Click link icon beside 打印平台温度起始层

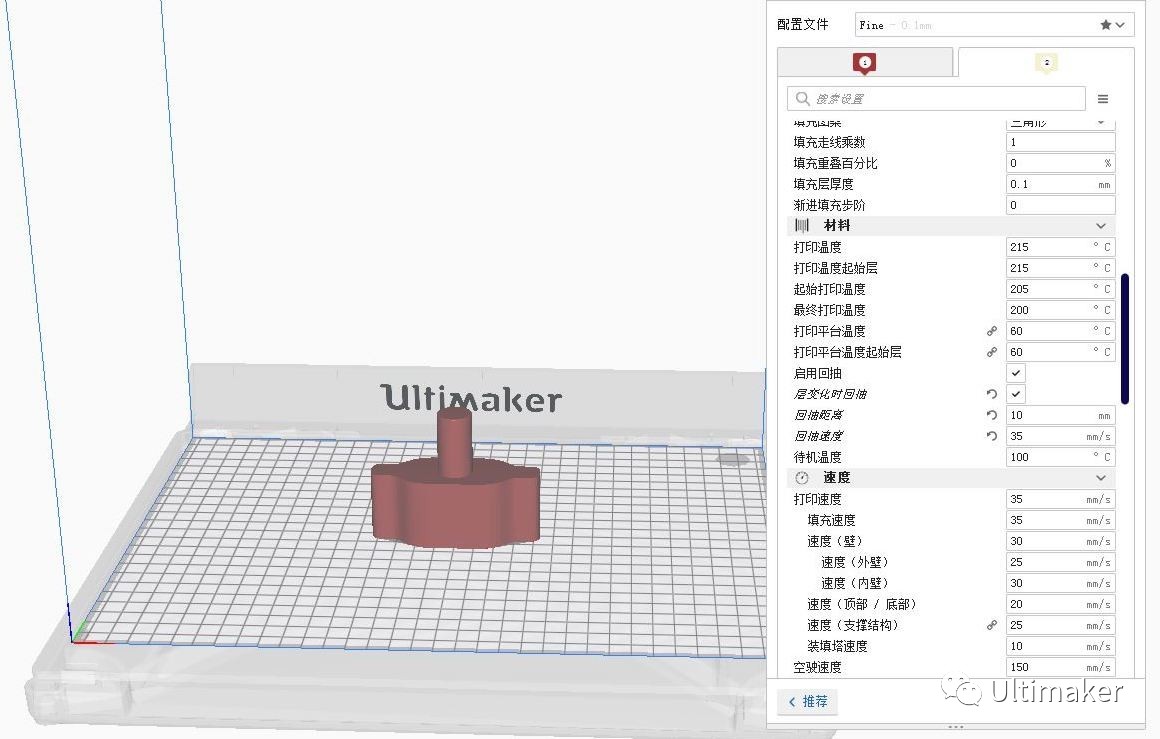992,352
